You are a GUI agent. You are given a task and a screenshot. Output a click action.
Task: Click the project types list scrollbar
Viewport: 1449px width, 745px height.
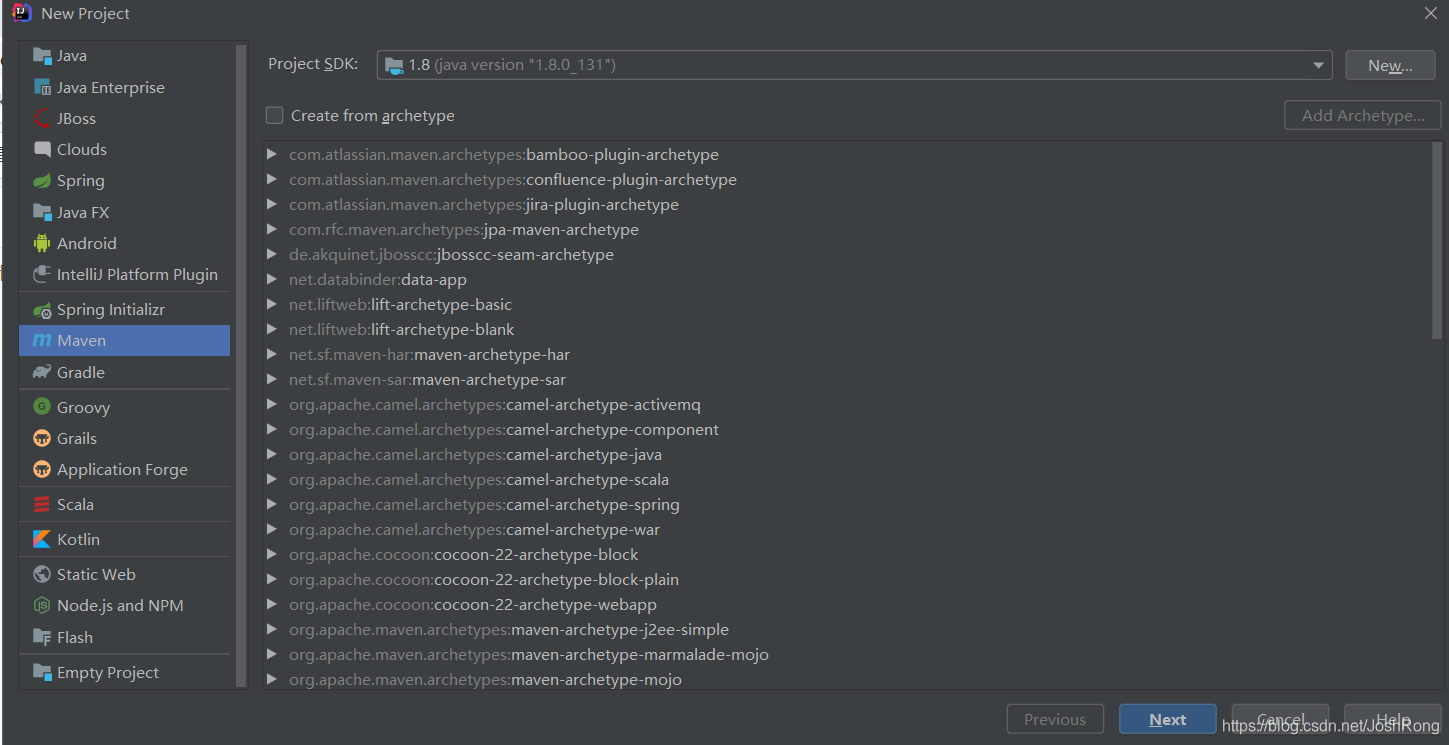tap(240, 365)
